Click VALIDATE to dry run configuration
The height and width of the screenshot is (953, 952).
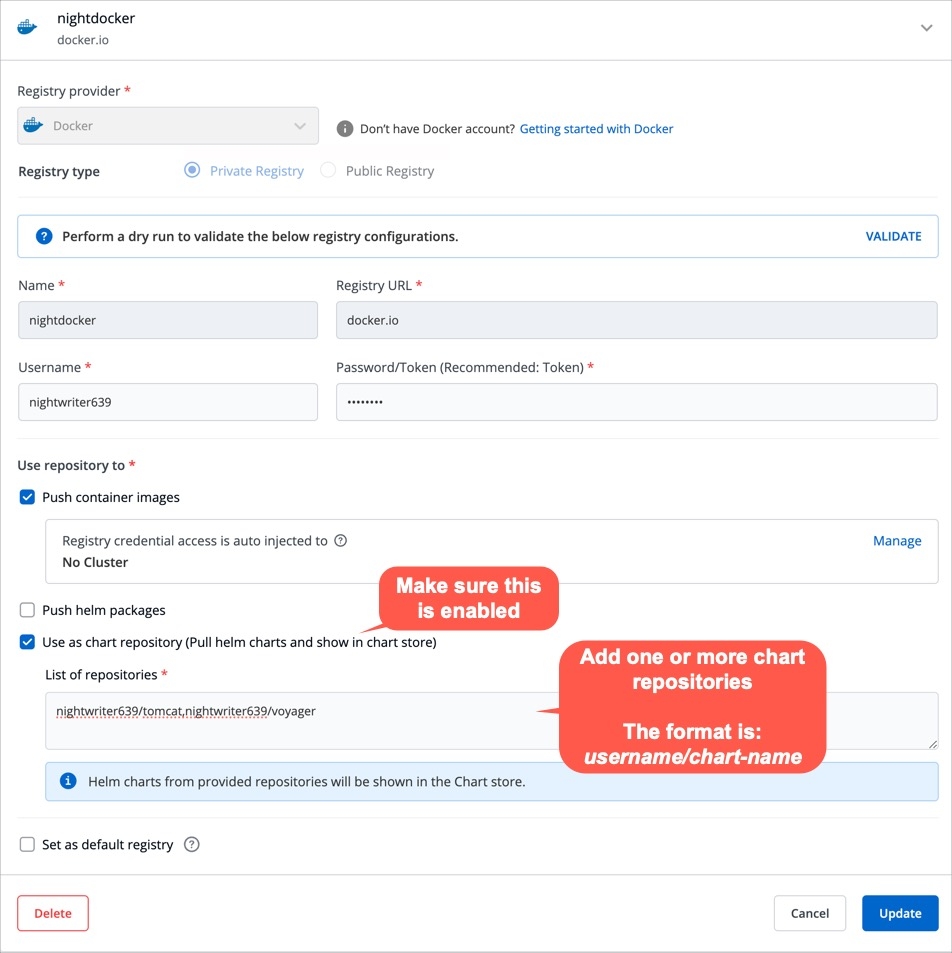(x=893, y=237)
